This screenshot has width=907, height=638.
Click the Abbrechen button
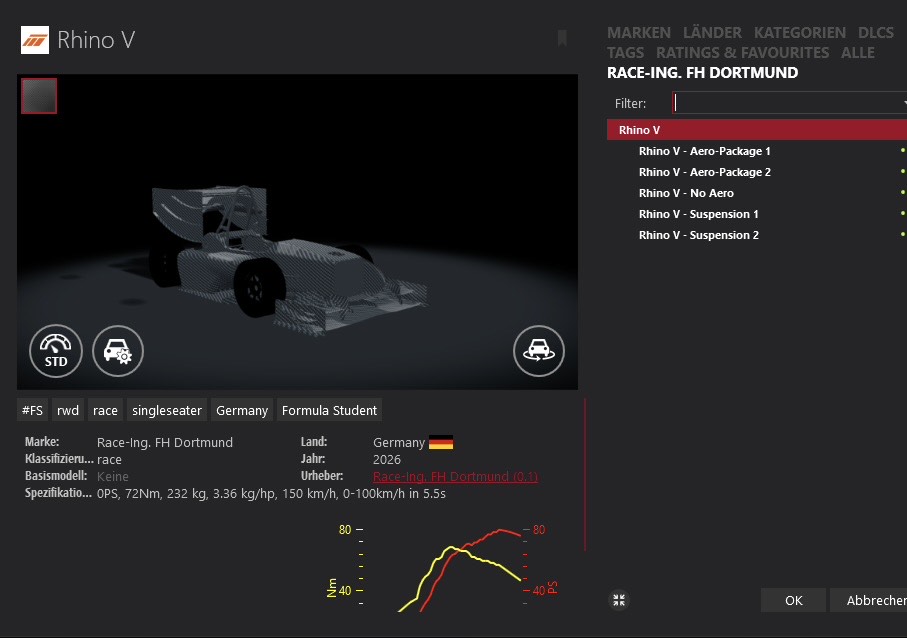tap(869, 600)
